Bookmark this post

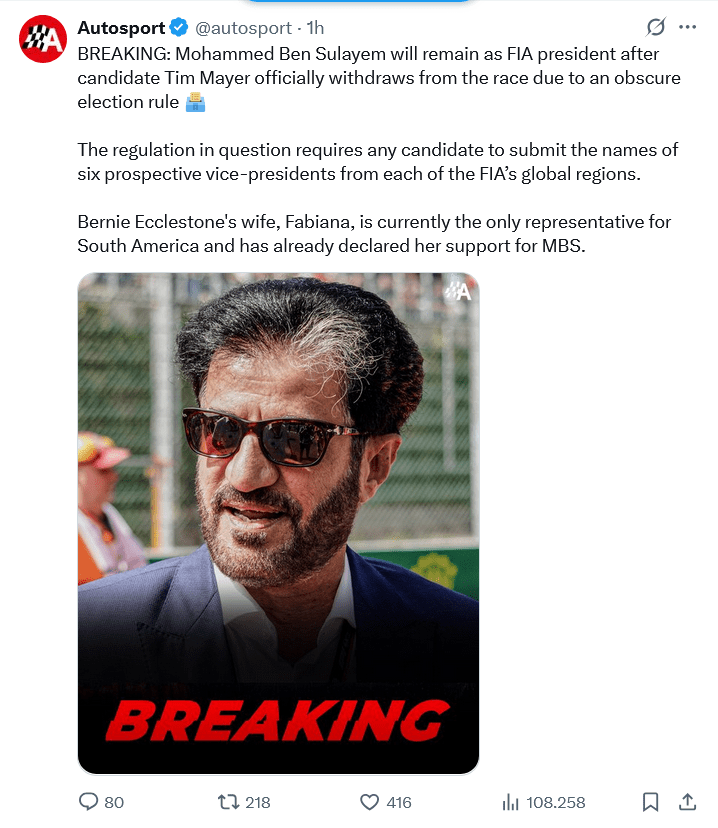650,802
